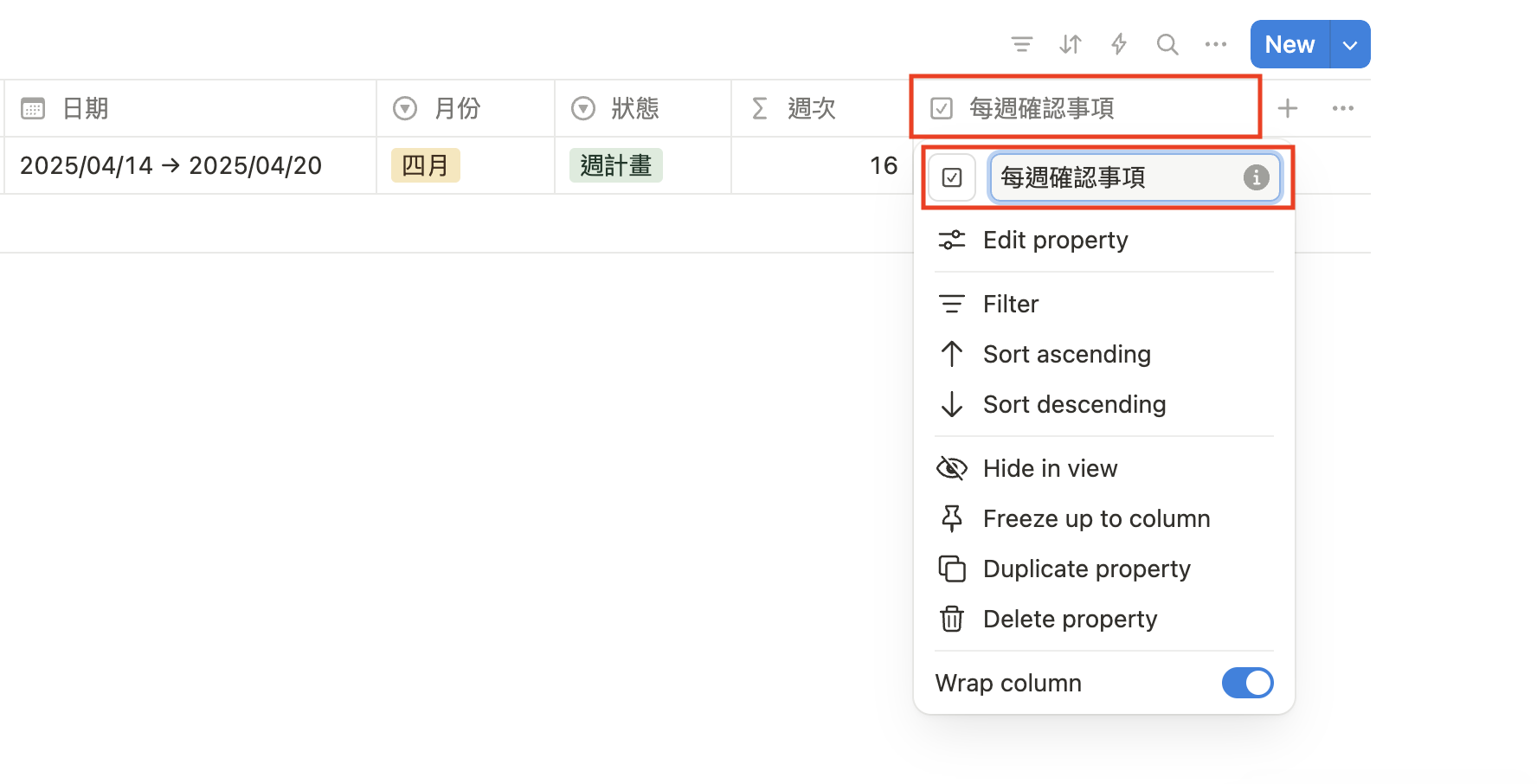Hide the property via Hide in view
Image resolution: width=1537 pixels, height=784 pixels.
click(1050, 468)
